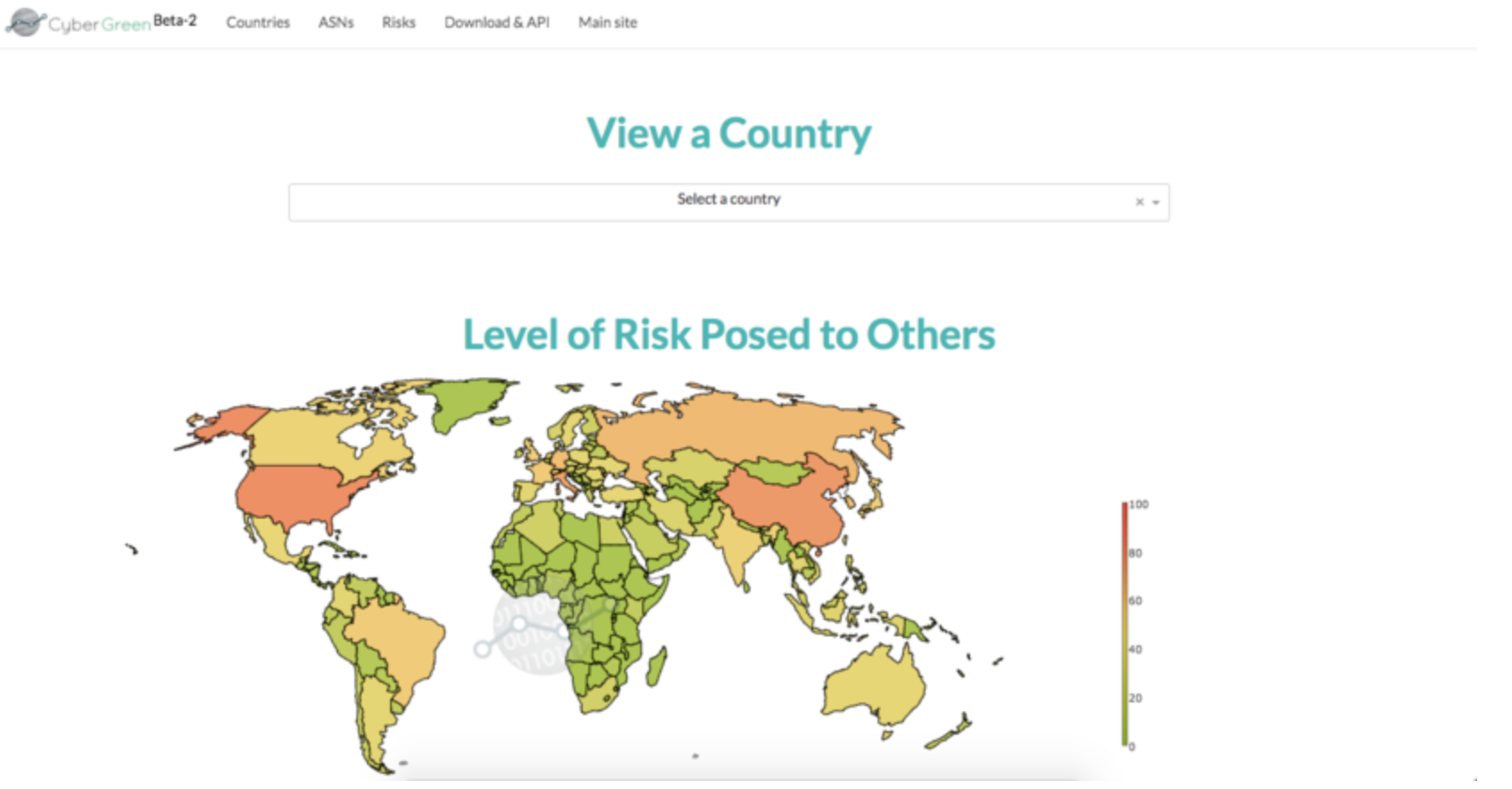Clear the country selection with the x

pyautogui.click(x=1139, y=203)
